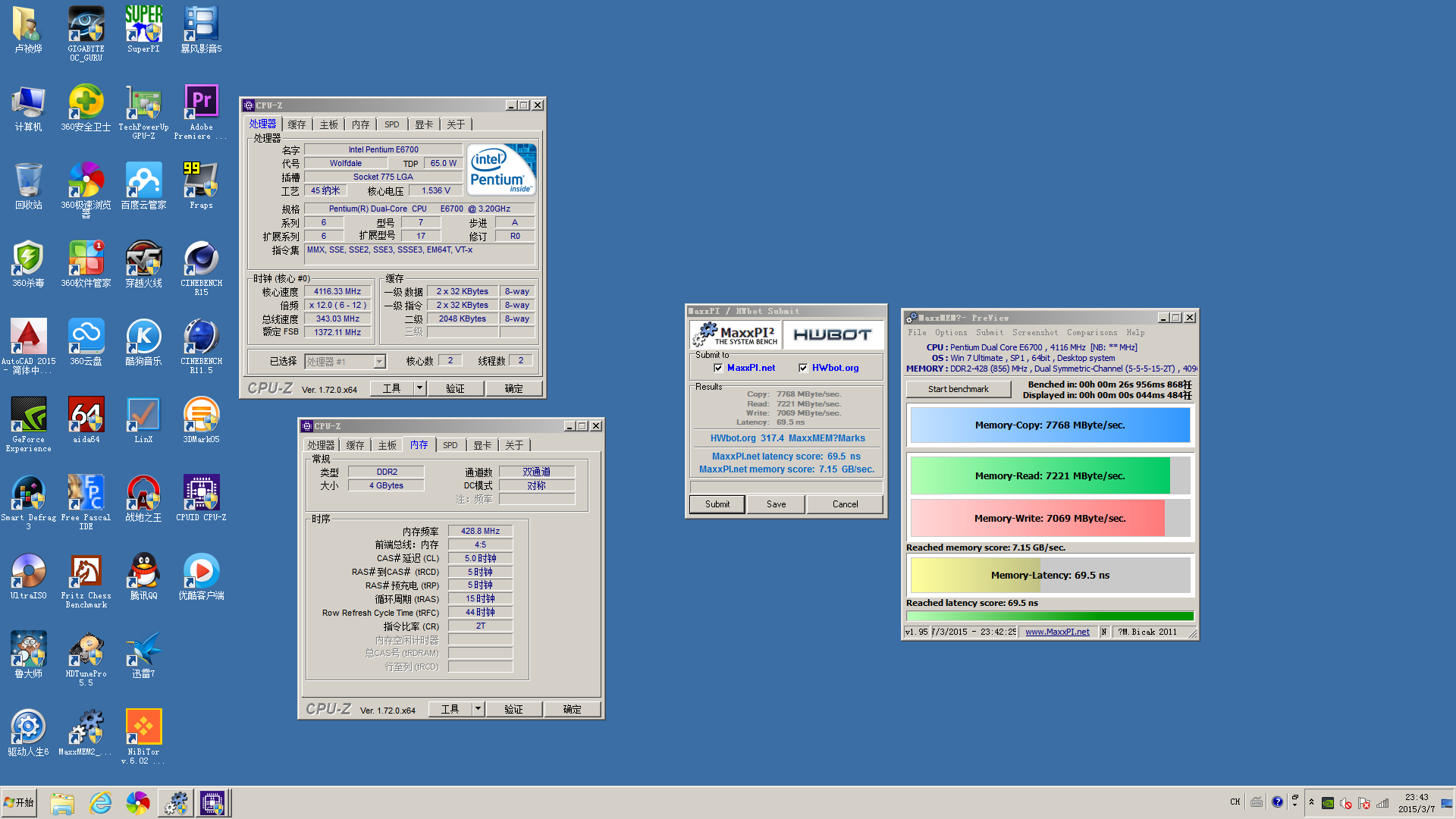Open the Fraps desktop shortcut
The image size is (1456, 819).
click(x=201, y=185)
